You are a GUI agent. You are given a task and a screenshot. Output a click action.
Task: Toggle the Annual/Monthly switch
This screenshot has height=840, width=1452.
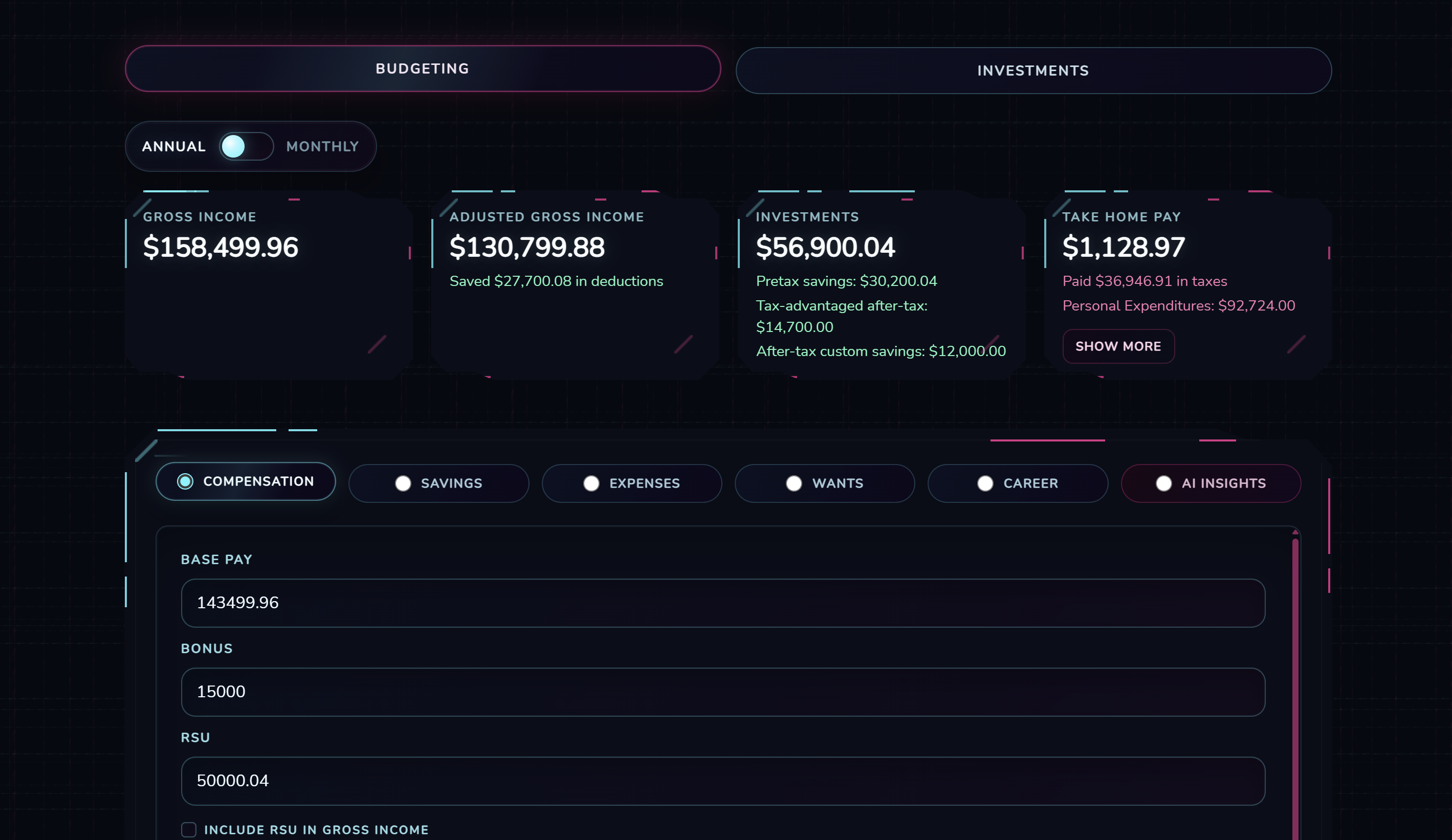(x=246, y=146)
